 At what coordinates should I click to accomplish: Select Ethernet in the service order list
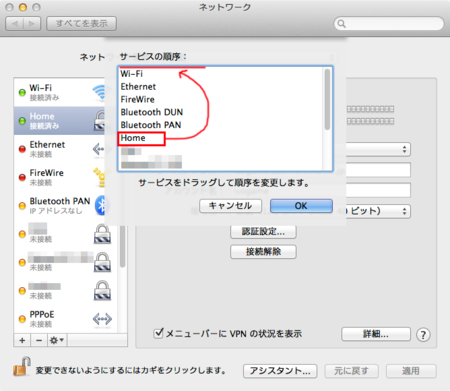click(x=220, y=87)
